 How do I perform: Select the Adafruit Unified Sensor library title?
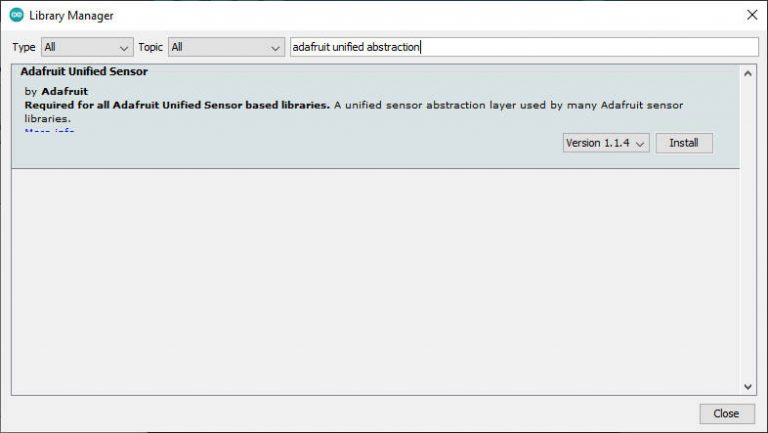coord(84,72)
